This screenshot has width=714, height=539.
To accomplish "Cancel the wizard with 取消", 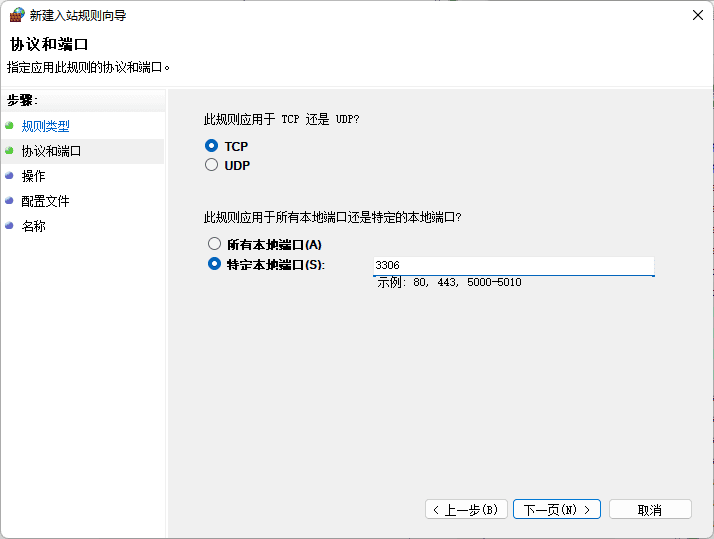I will (x=650, y=509).
